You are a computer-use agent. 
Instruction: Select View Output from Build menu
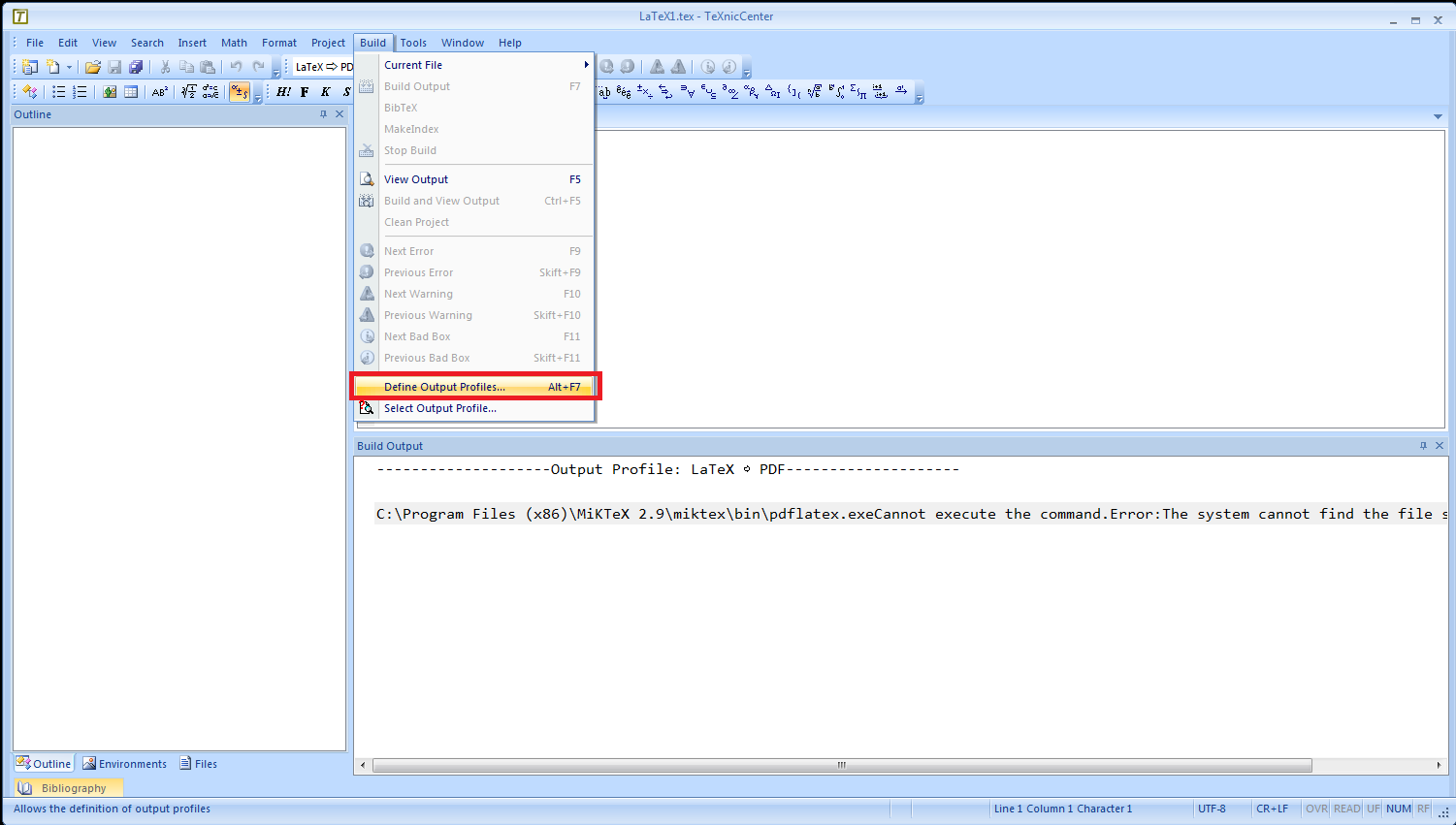pyautogui.click(x=416, y=179)
